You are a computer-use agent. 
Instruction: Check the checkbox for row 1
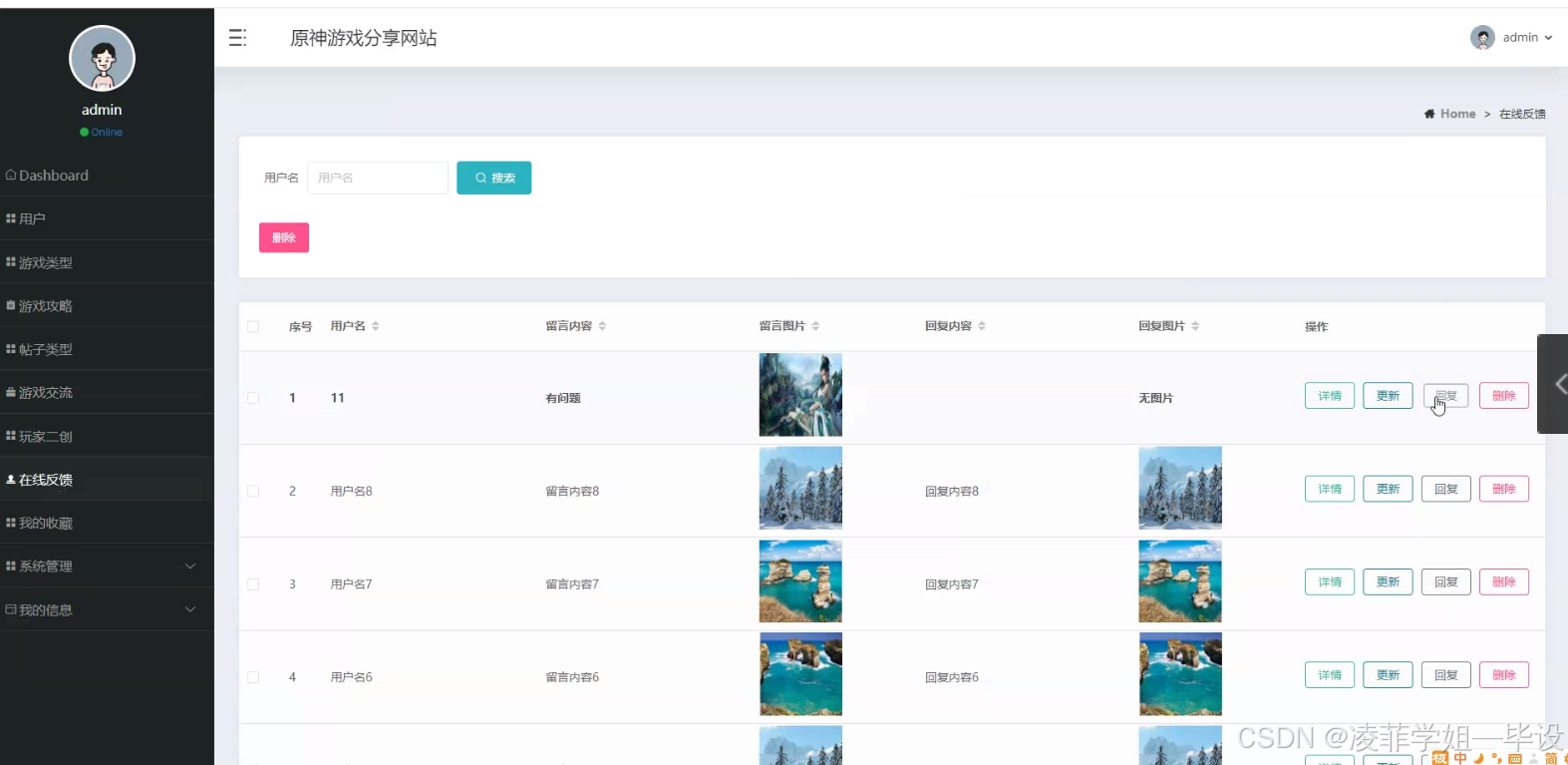[253, 398]
